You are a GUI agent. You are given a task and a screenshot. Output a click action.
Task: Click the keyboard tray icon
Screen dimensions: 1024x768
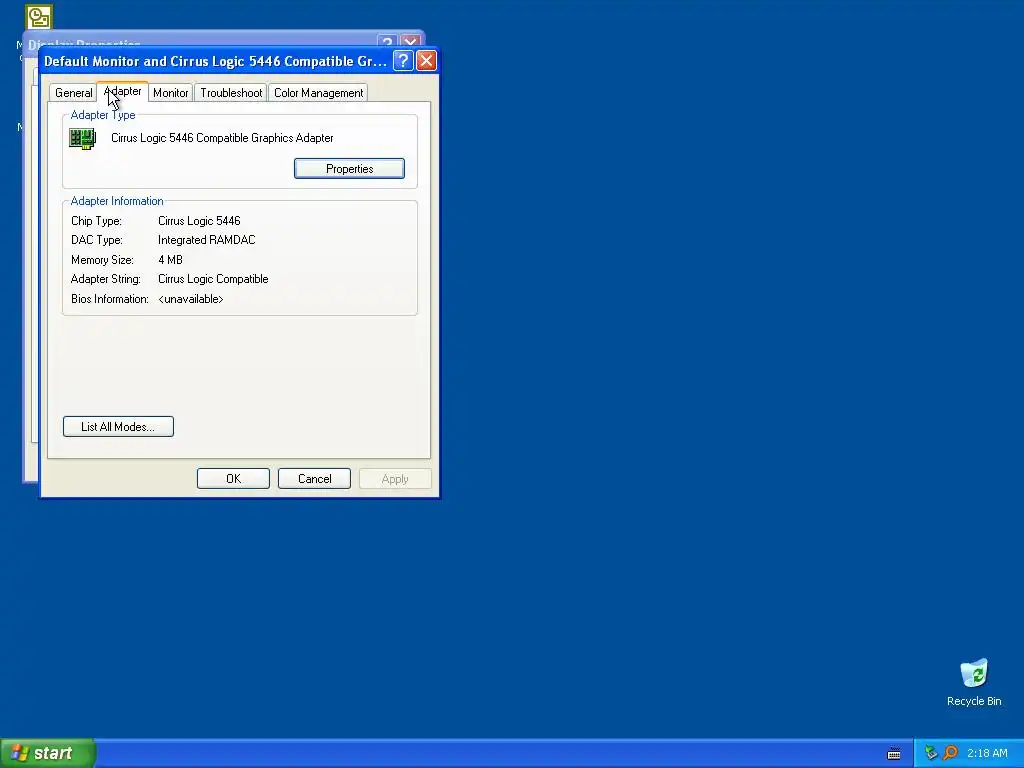click(894, 754)
